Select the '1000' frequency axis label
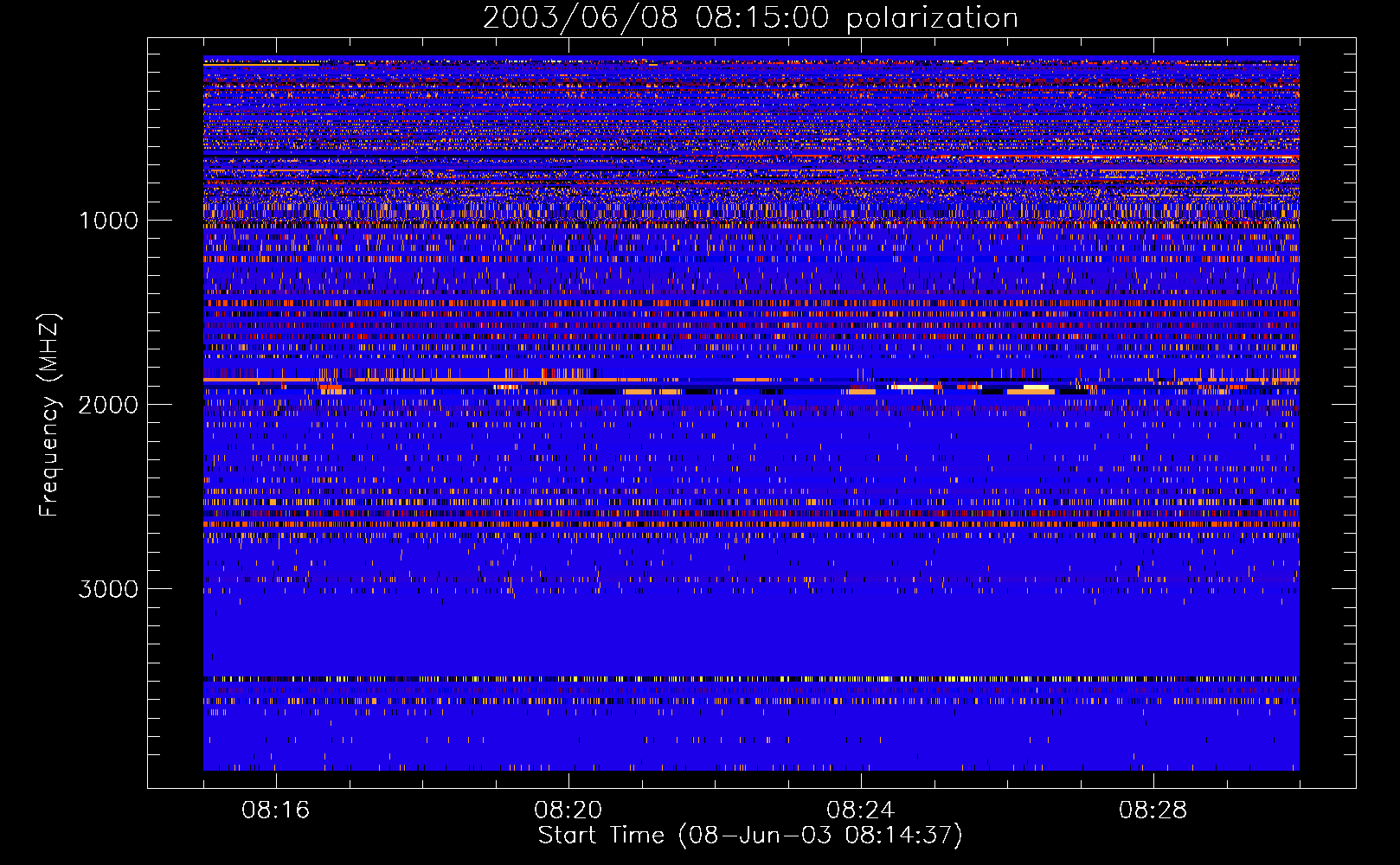Viewport: 1400px width, 865px height. 108,221
